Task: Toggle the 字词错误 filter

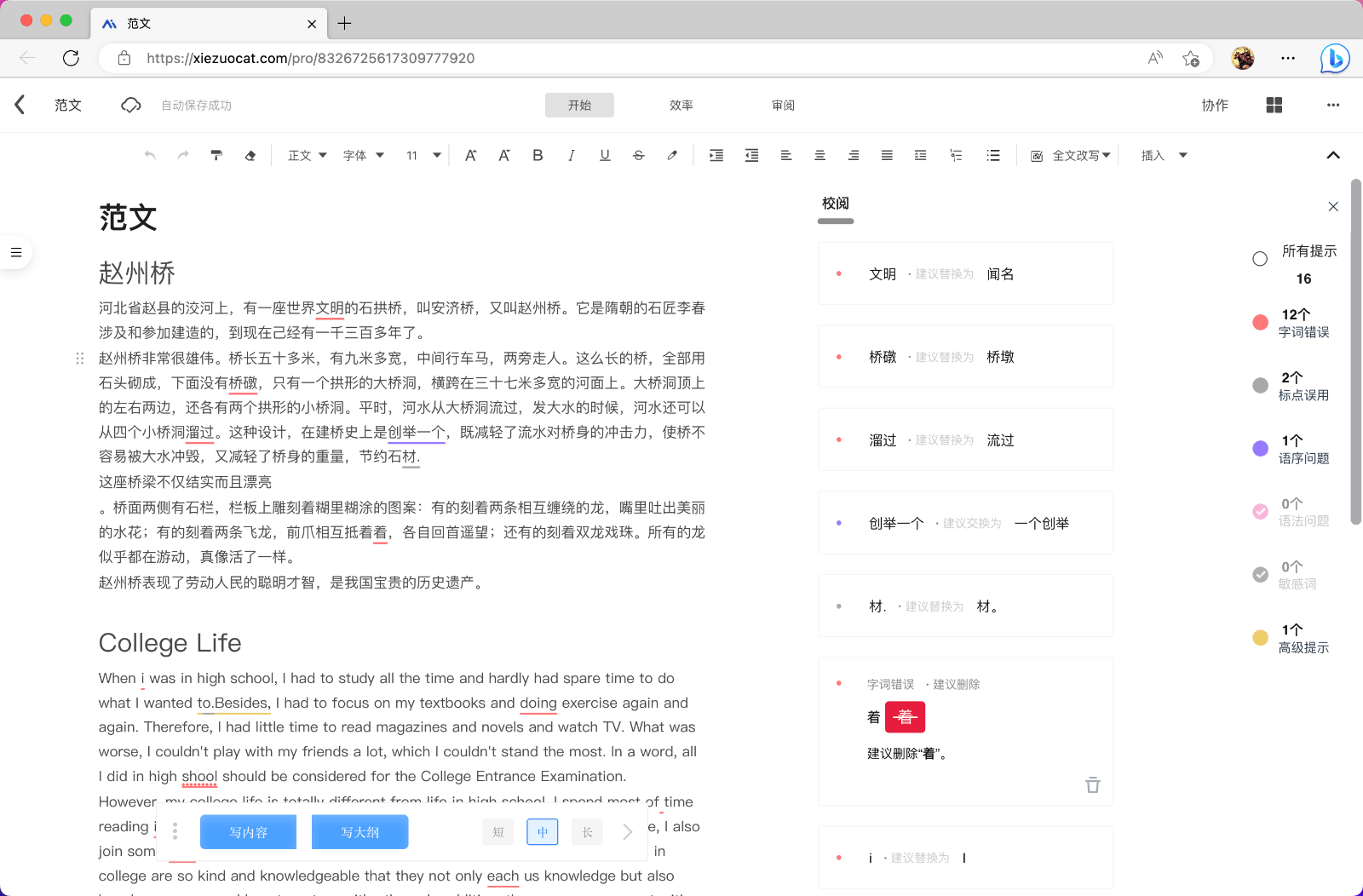Action: click(x=1261, y=322)
